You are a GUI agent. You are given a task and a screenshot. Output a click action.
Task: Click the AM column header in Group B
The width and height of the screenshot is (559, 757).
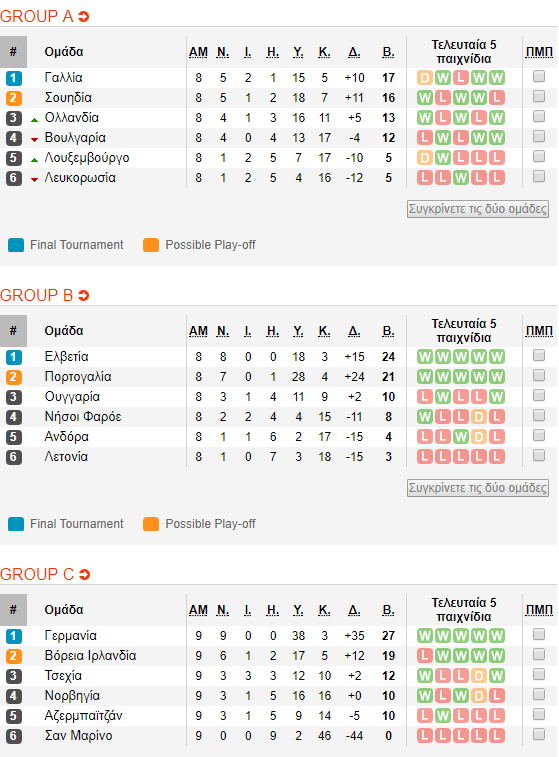[198, 331]
